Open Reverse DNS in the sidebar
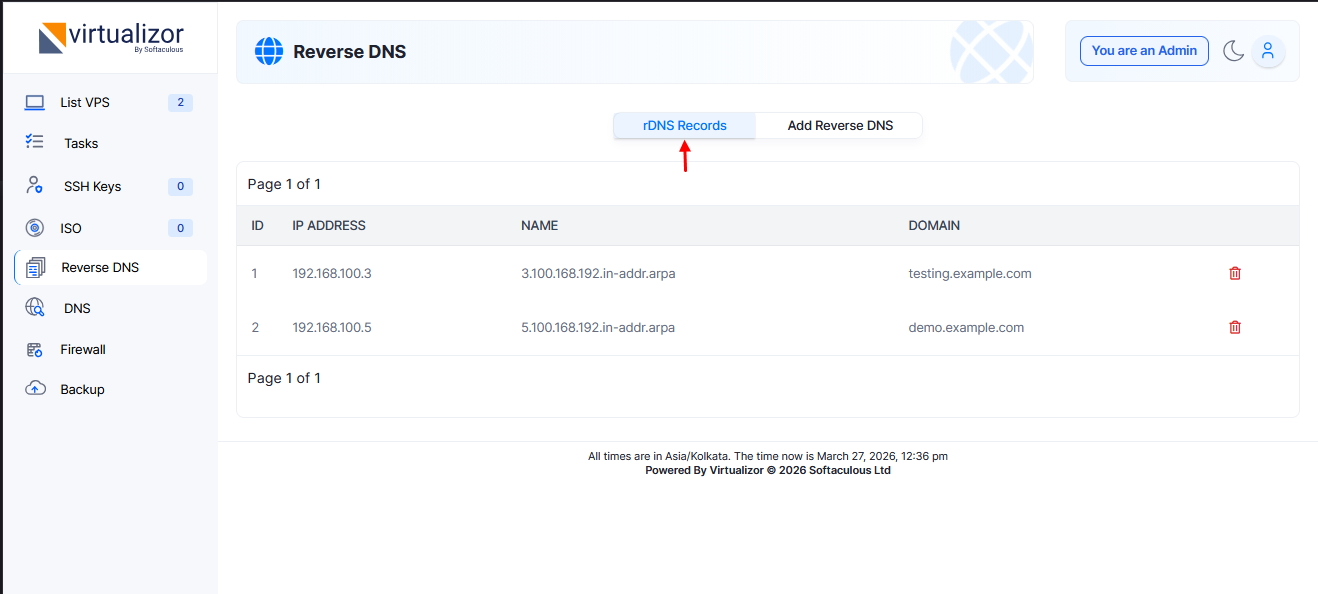Screen dimensions: 1318x594 (100, 268)
